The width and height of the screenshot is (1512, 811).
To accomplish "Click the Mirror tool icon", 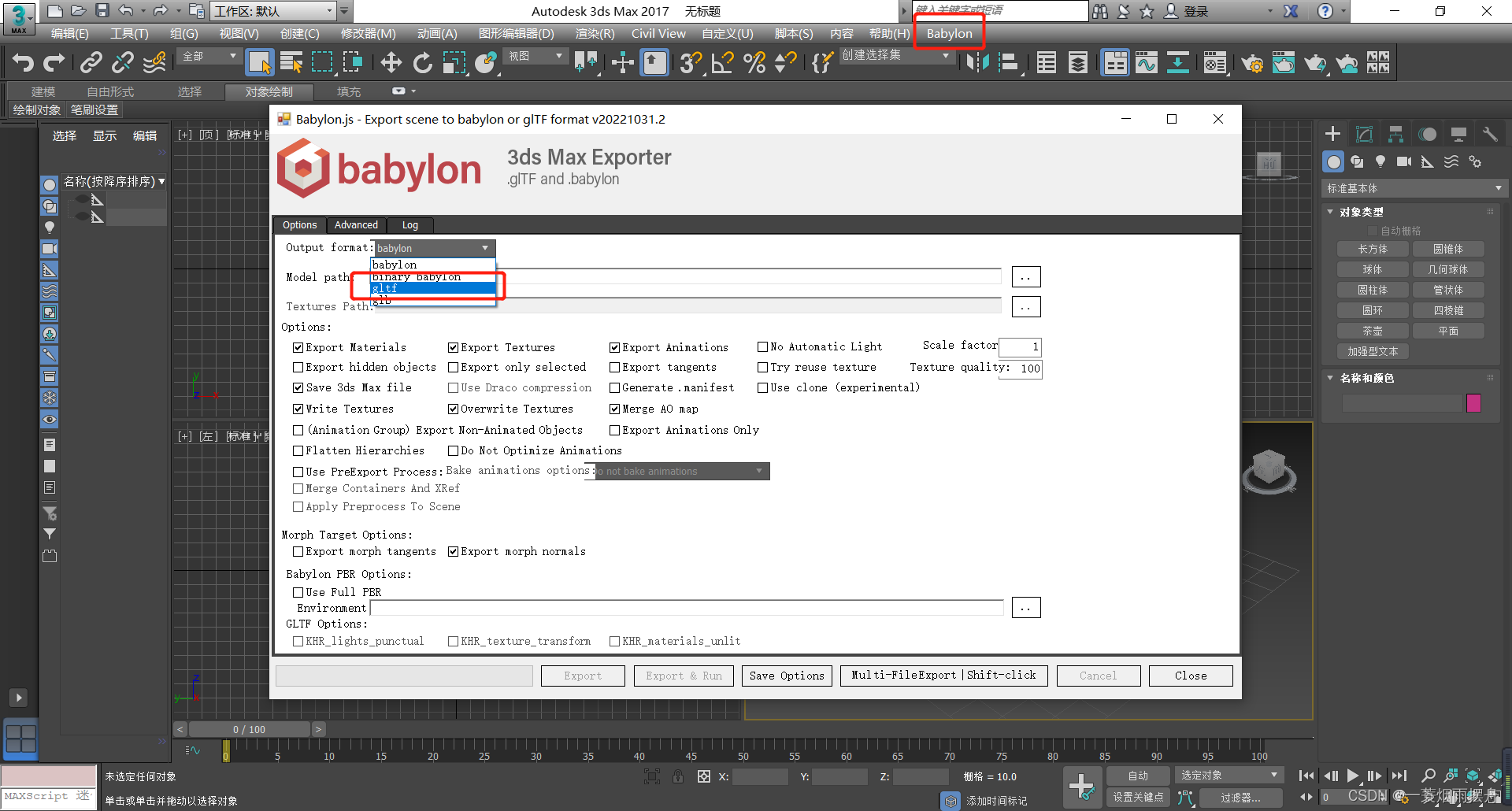I will pos(977,62).
